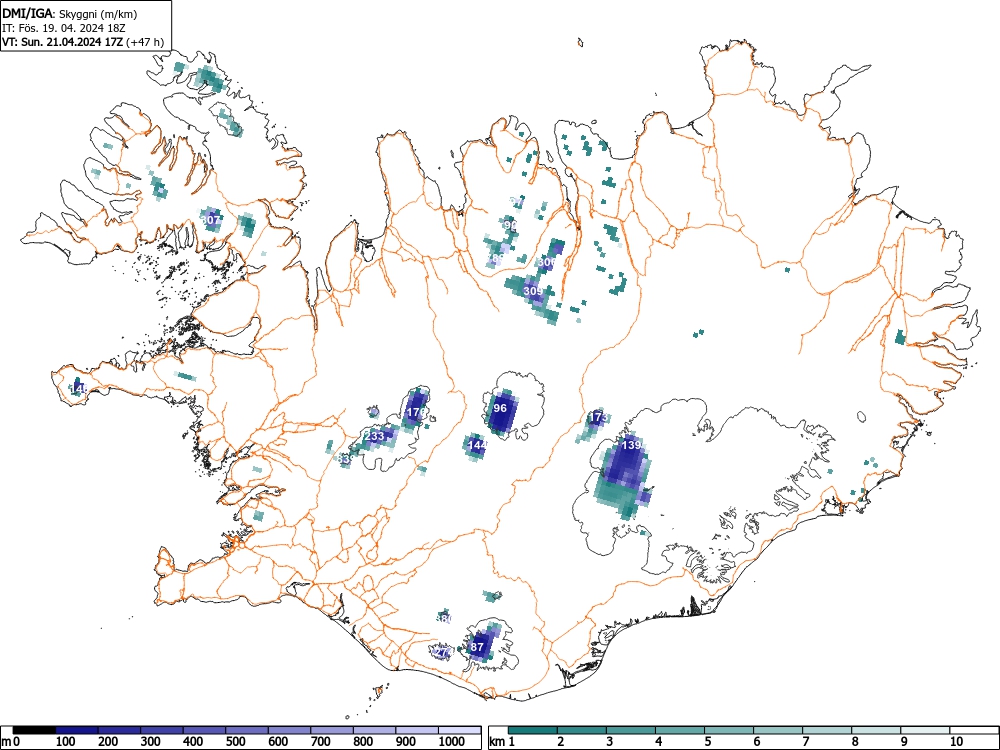Viewport: 1000px width, 750px height.
Task: Click the 'km' unit label in legend
Action: pyautogui.click(x=496, y=742)
